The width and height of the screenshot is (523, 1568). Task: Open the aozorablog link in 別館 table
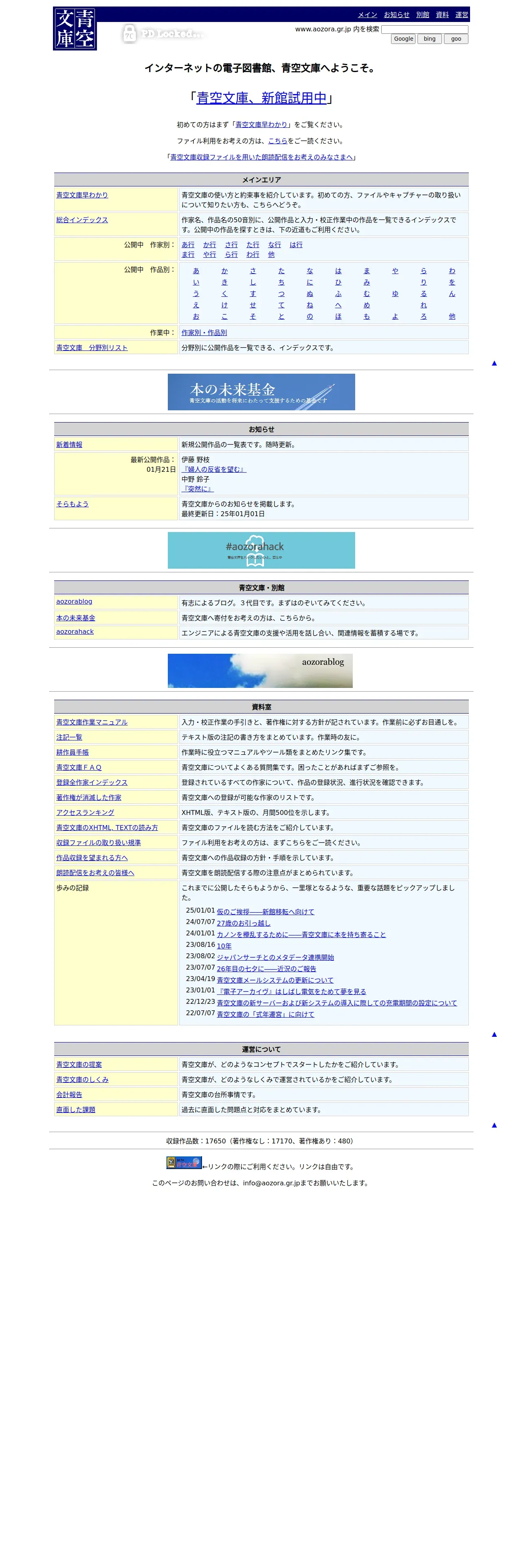pos(74,601)
